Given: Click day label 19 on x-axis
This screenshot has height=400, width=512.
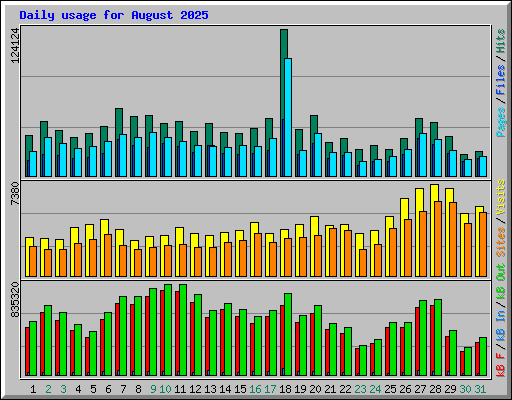Looking at the screenshot, I should [x=300, y=389].
